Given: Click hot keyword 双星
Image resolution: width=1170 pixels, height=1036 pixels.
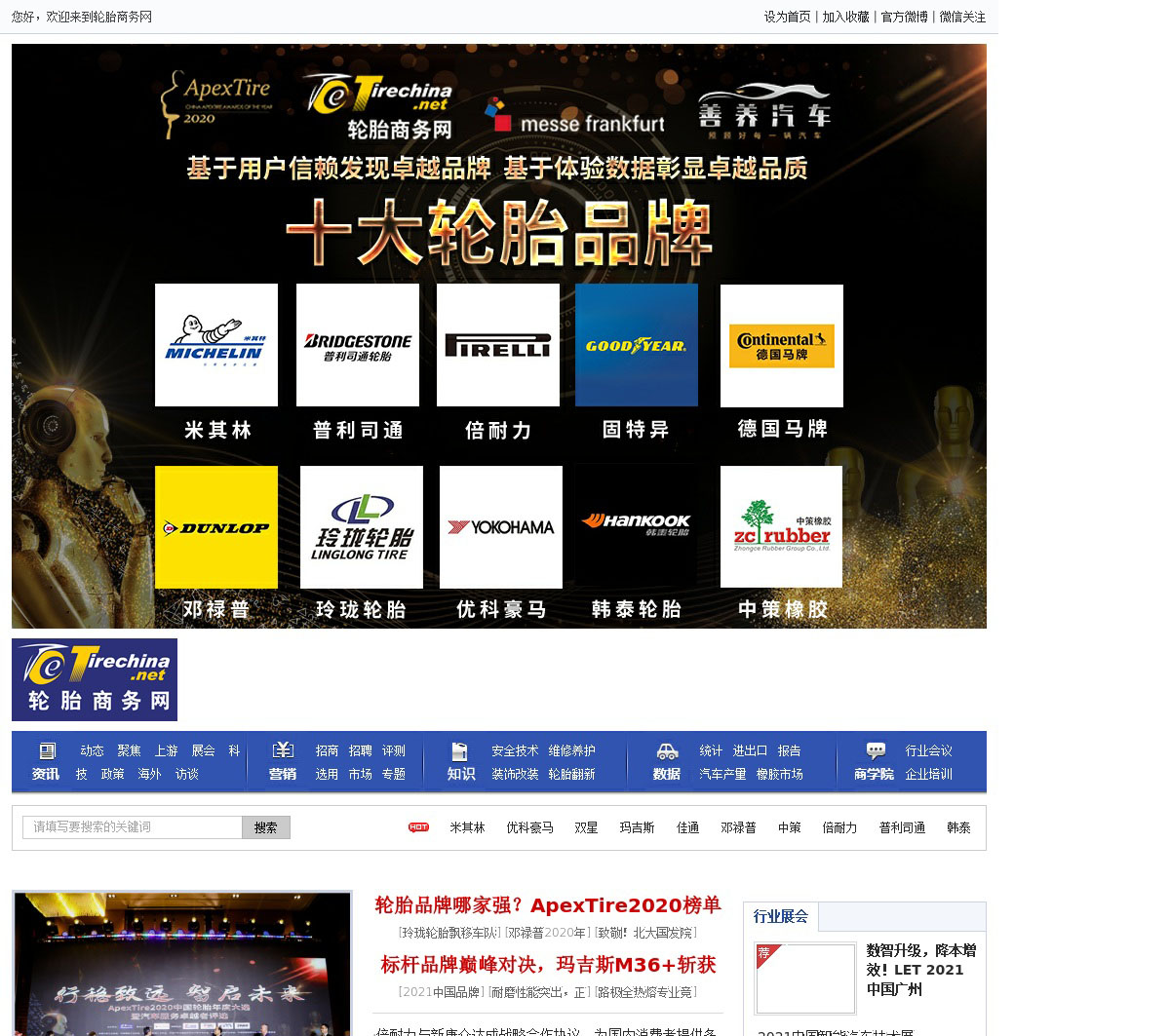Looking at the screenshot, I should [586, 827].
